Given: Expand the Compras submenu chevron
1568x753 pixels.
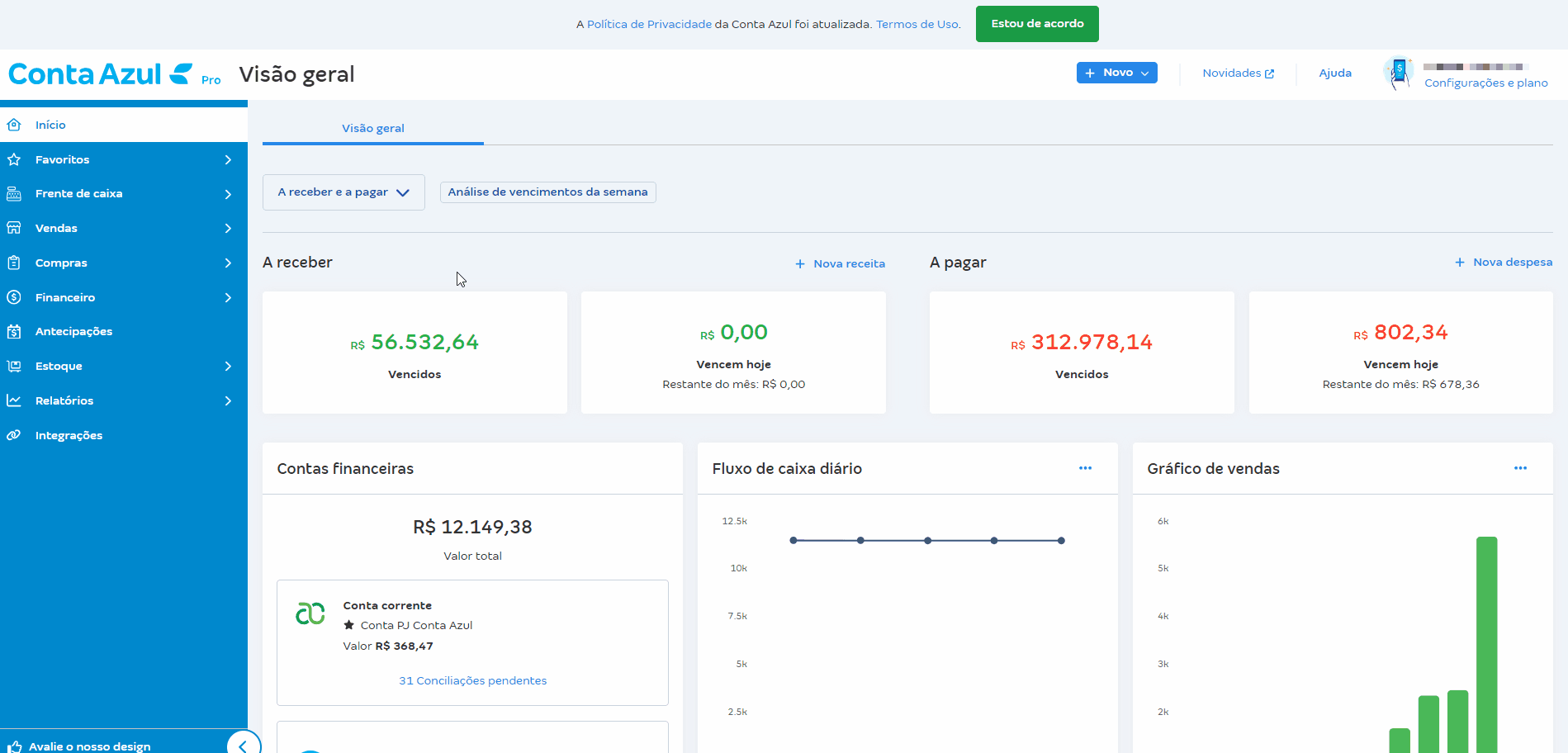Looking at the screenshot, I should (228, 263).
